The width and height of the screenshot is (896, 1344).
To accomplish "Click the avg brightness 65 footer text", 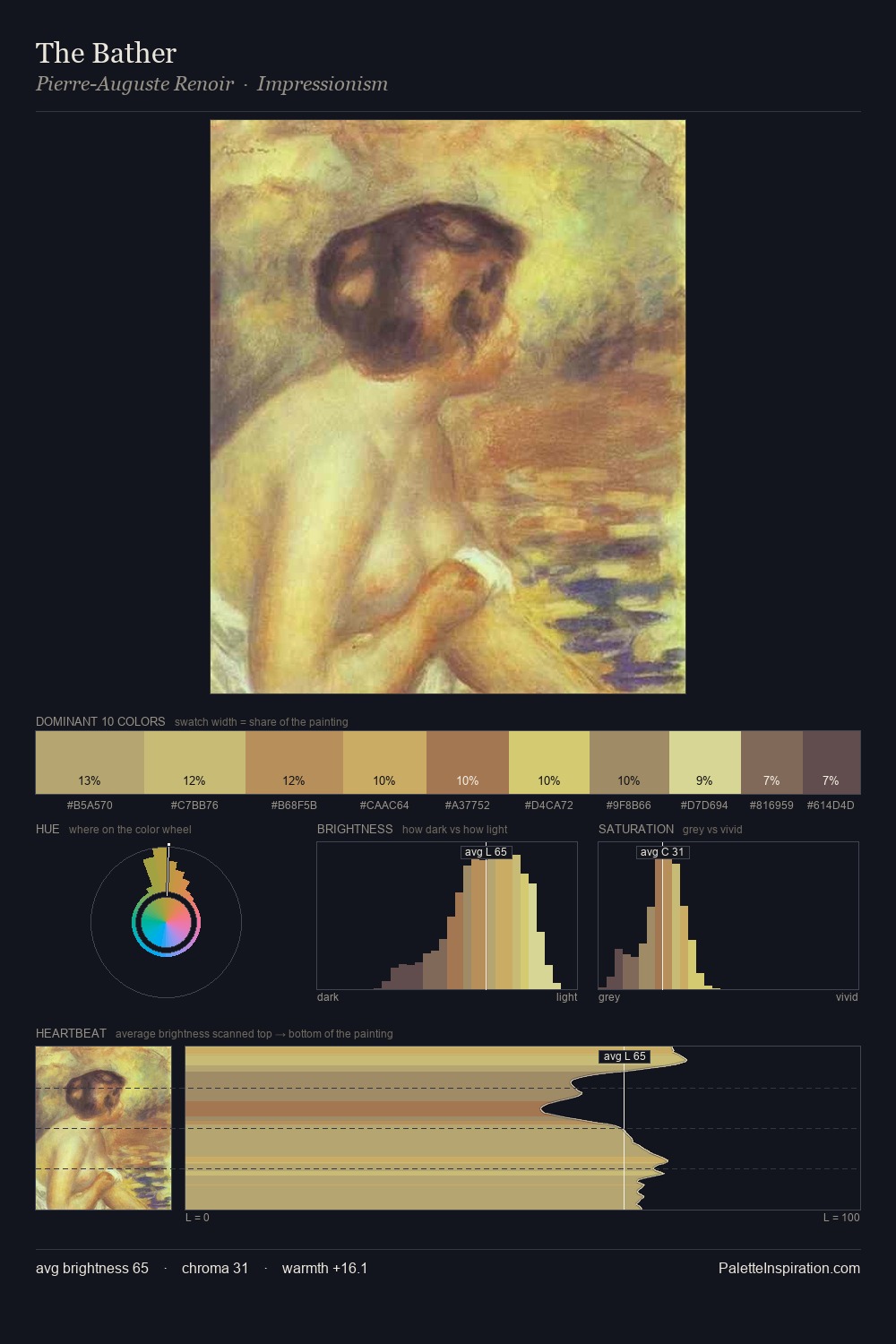I will pyautogui.click(x=92, y=1268).
